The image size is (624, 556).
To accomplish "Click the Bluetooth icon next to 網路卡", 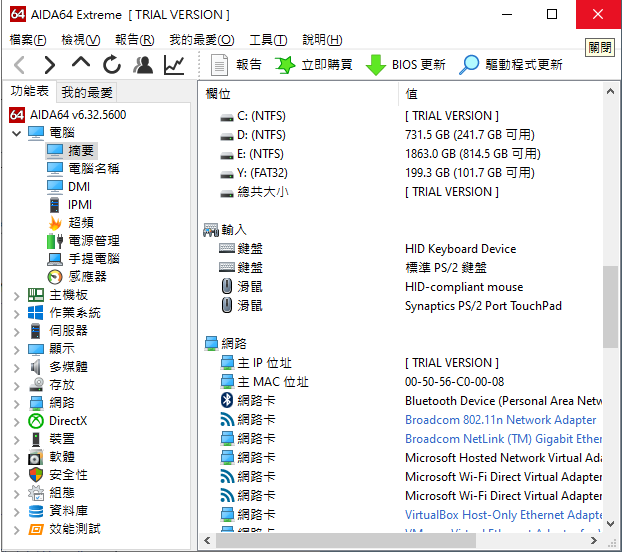I will pyautogui.click(x=226, y=400).
